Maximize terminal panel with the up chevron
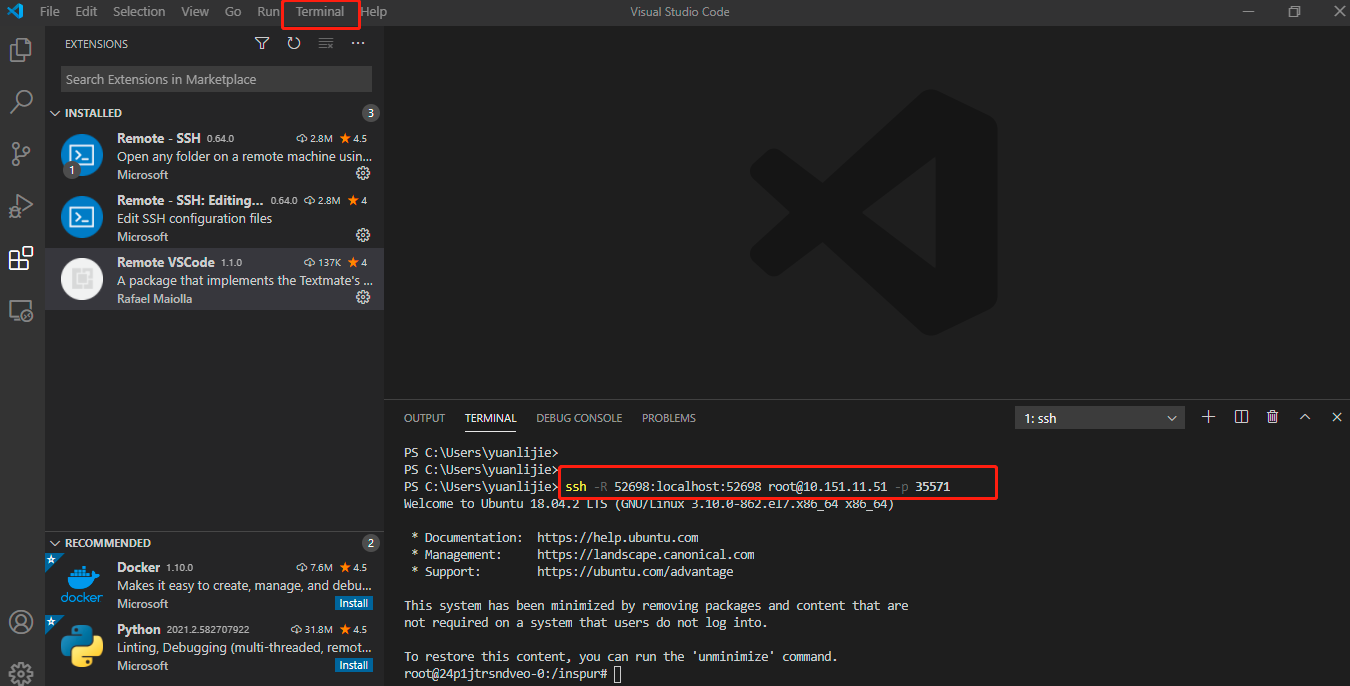 pos(1304,417)
